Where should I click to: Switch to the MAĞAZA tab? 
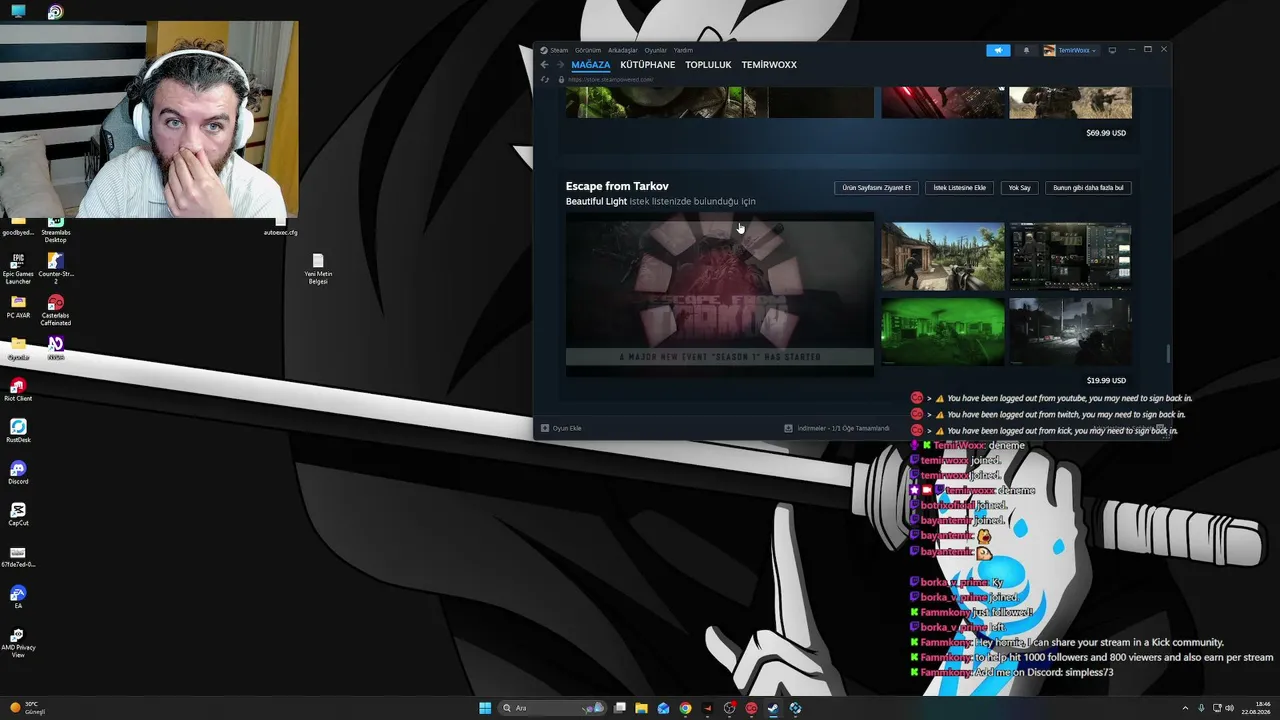tap(591, 65)
